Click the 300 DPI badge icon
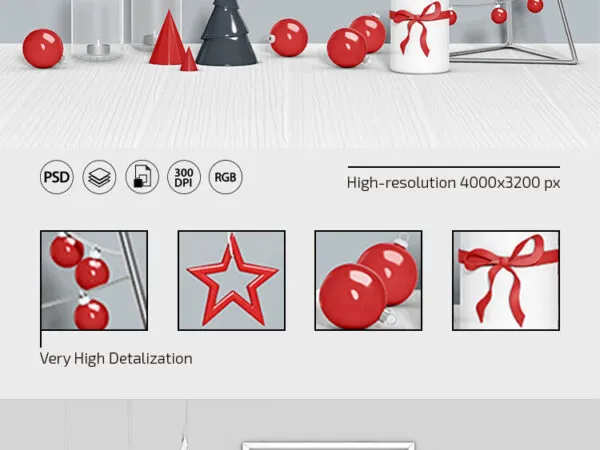This screenshot has height=450, width=600. (184, 177)
